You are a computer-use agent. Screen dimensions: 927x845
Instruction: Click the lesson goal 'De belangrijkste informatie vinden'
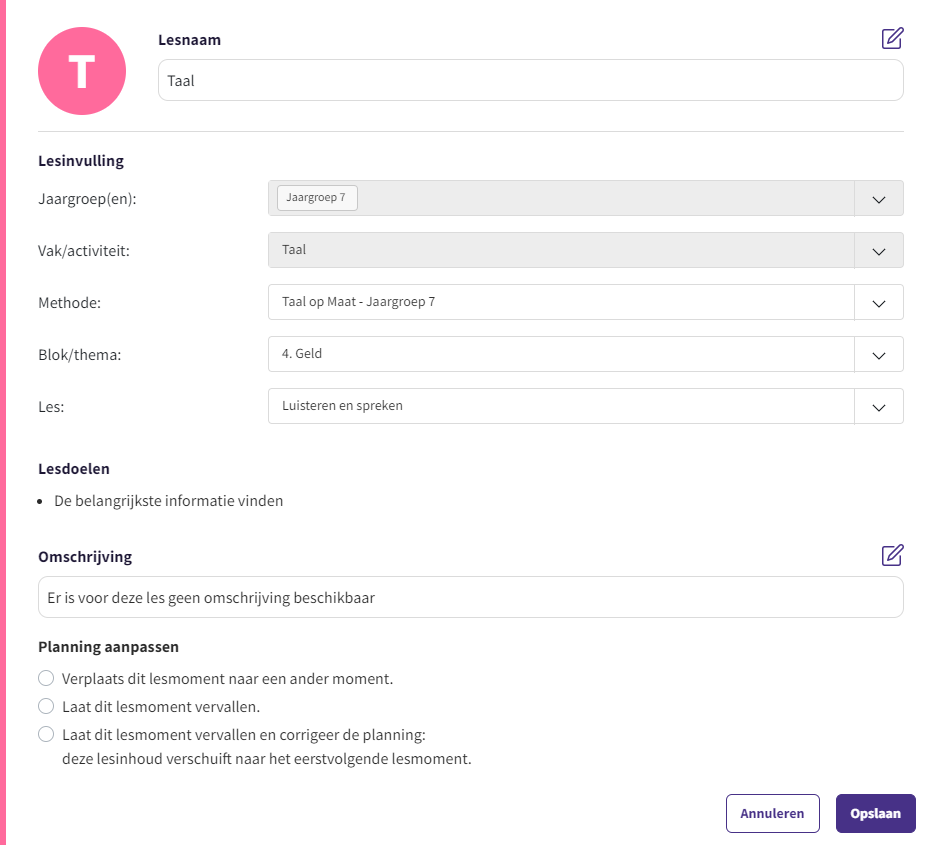tap(168, 501)
